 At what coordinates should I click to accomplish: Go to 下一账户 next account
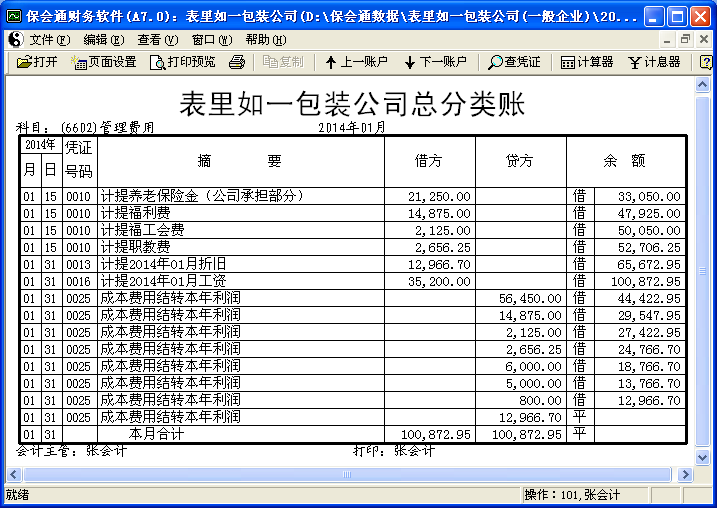click(x=435, y=62)
